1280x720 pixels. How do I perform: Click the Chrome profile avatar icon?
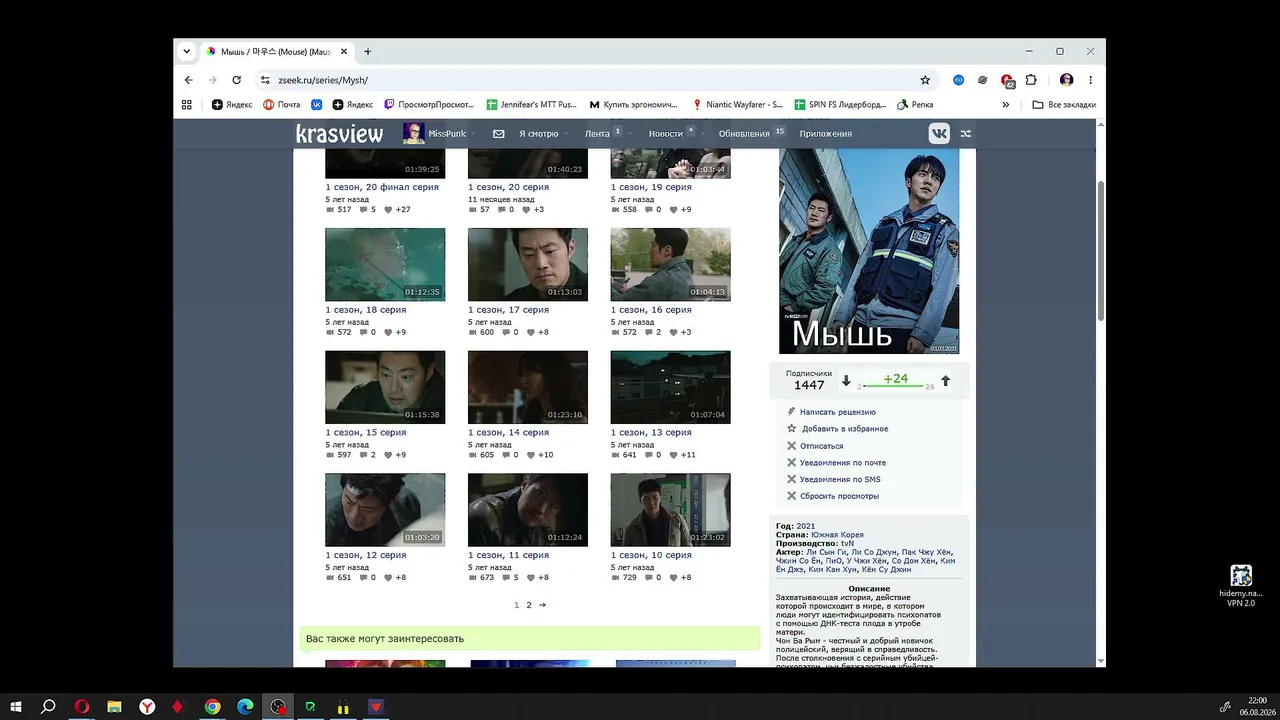point(1067,80)
